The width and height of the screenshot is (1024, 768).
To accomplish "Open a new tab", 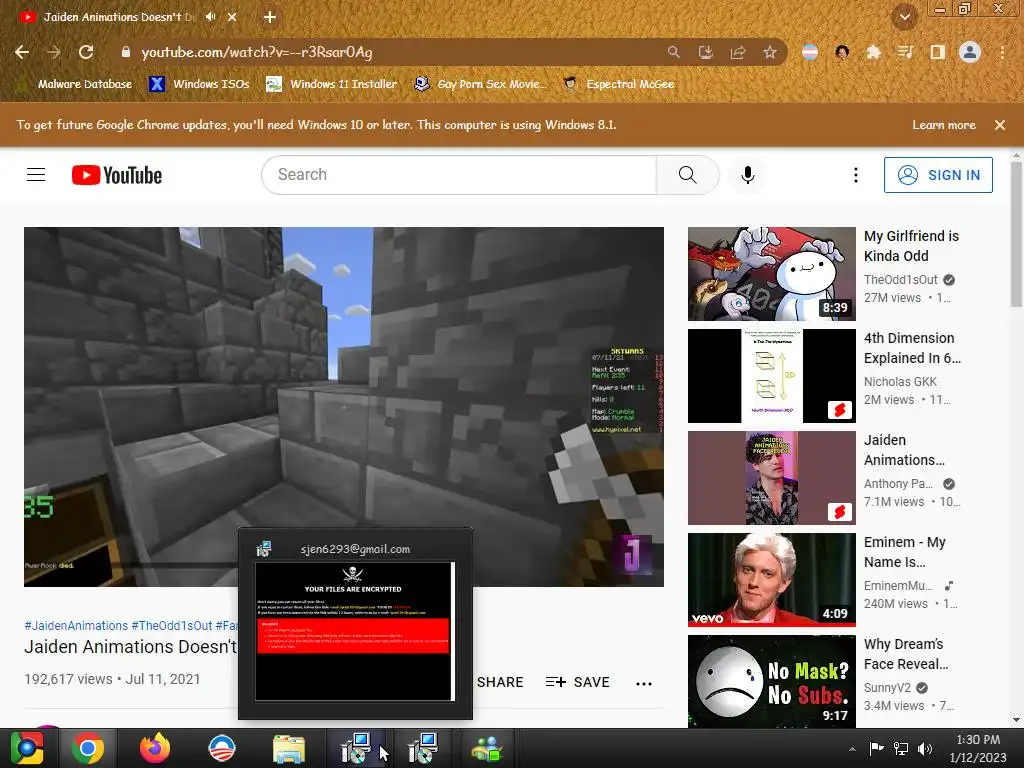I will pyautogui.click(x=270, y=17).
